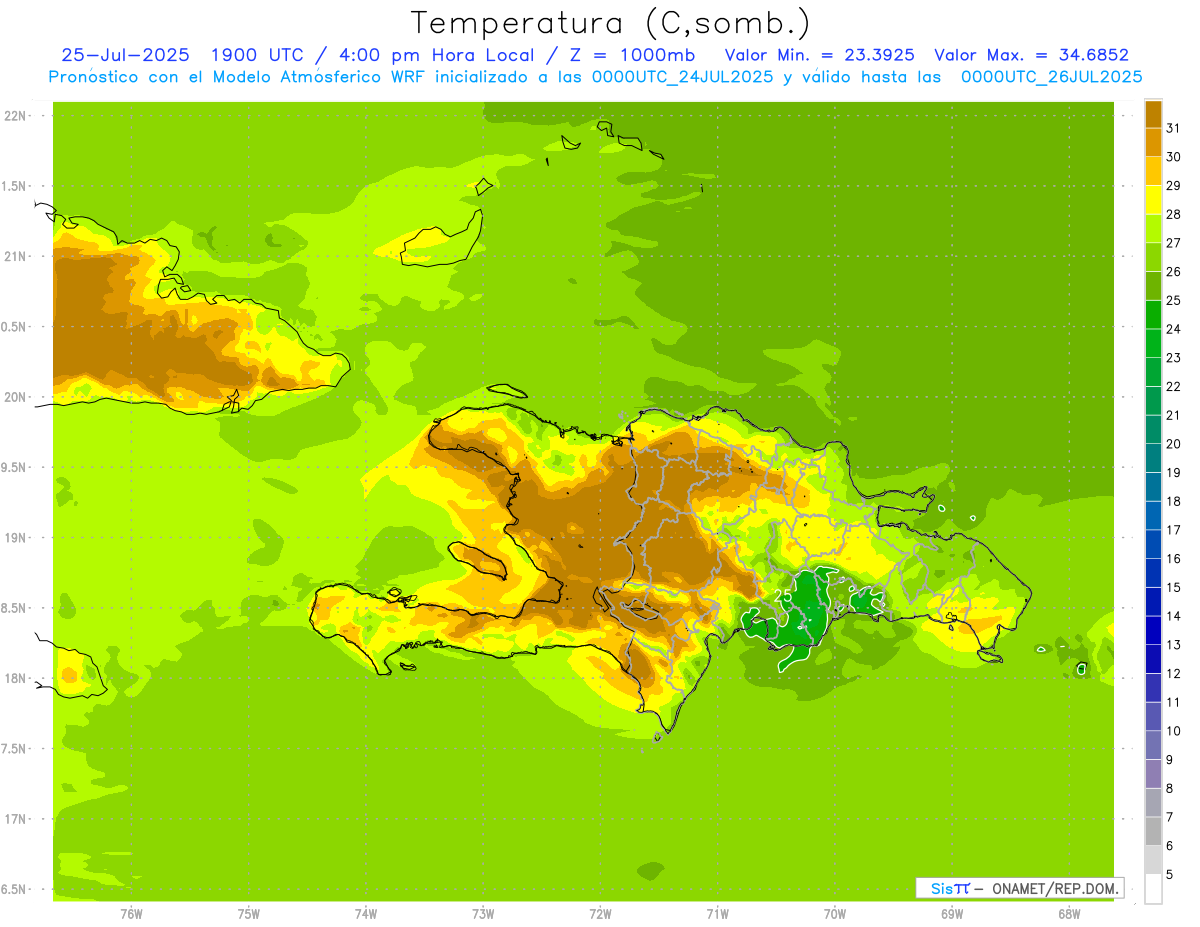This screenshot has height=927, width=1200.
Task: Click legend value '5' on the colorbar
Action: [x=1170, y=875]
